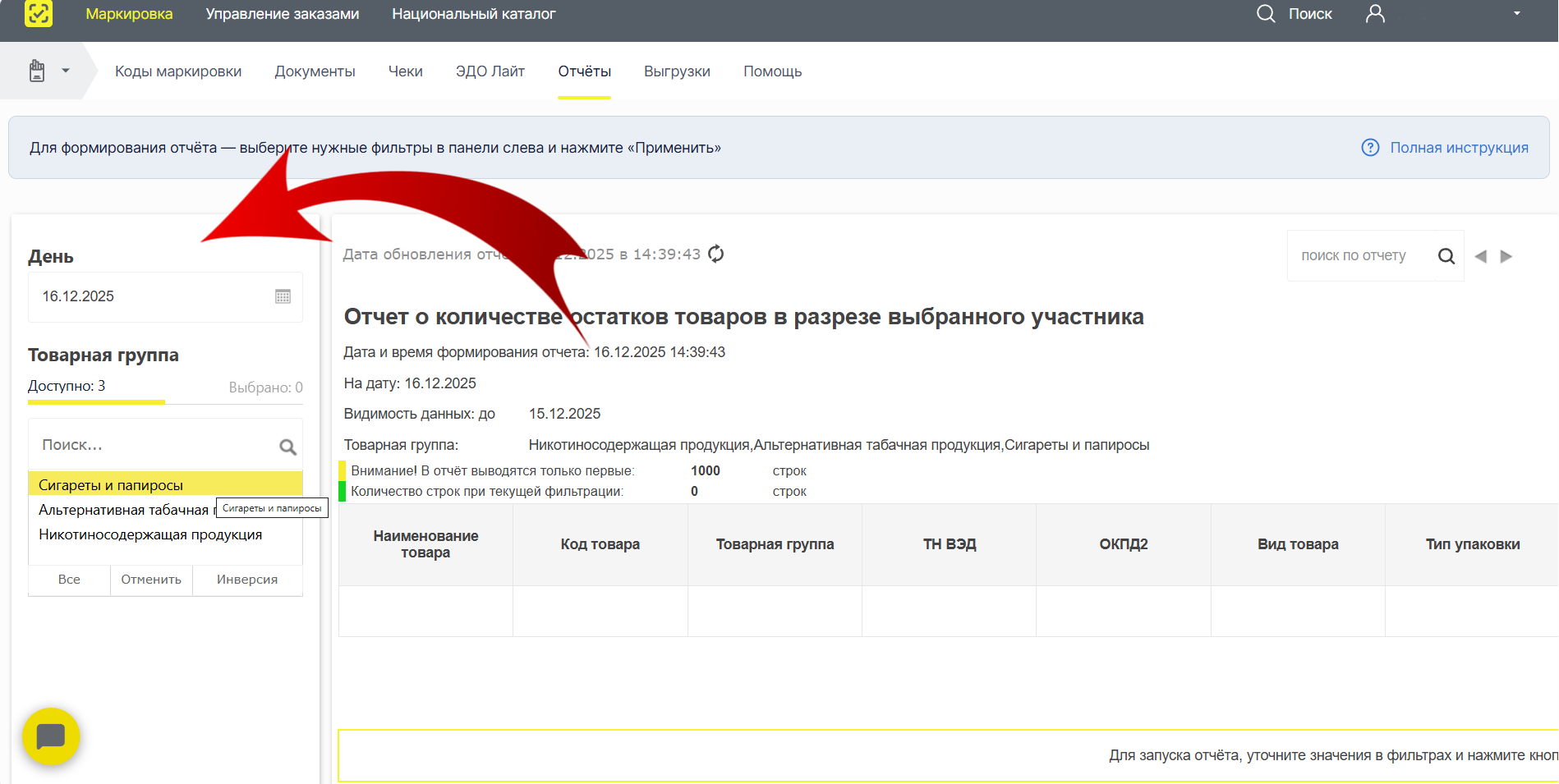Open the search magnifier in header

(x=1266, y=14)
